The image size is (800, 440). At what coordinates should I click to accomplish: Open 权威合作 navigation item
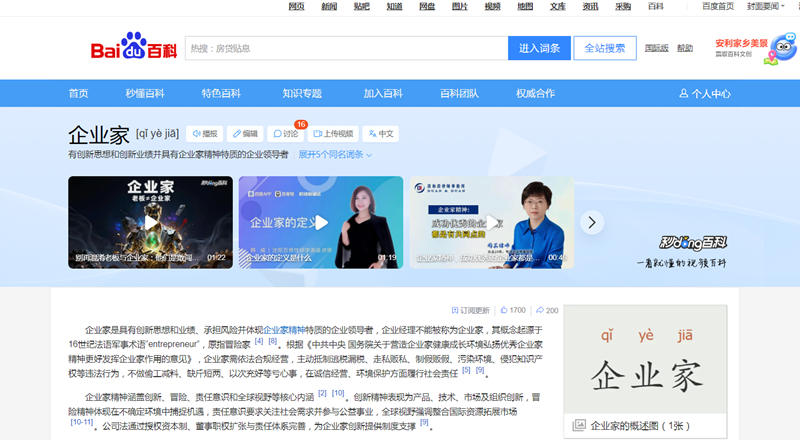click(x=535, y=93)
